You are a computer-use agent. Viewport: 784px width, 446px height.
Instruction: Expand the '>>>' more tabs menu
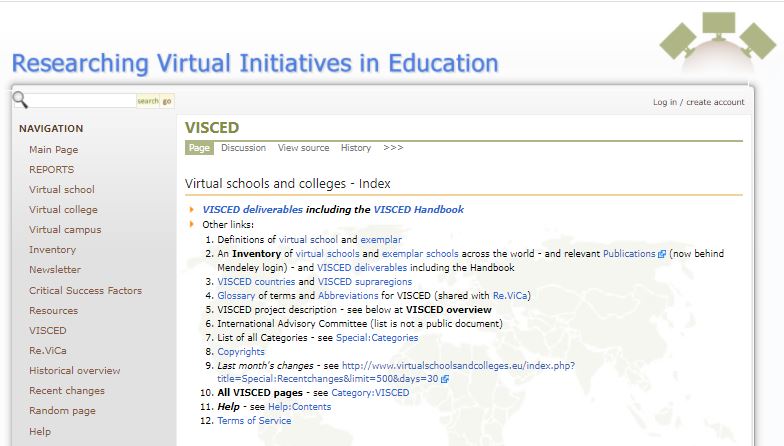coord(393,148)
